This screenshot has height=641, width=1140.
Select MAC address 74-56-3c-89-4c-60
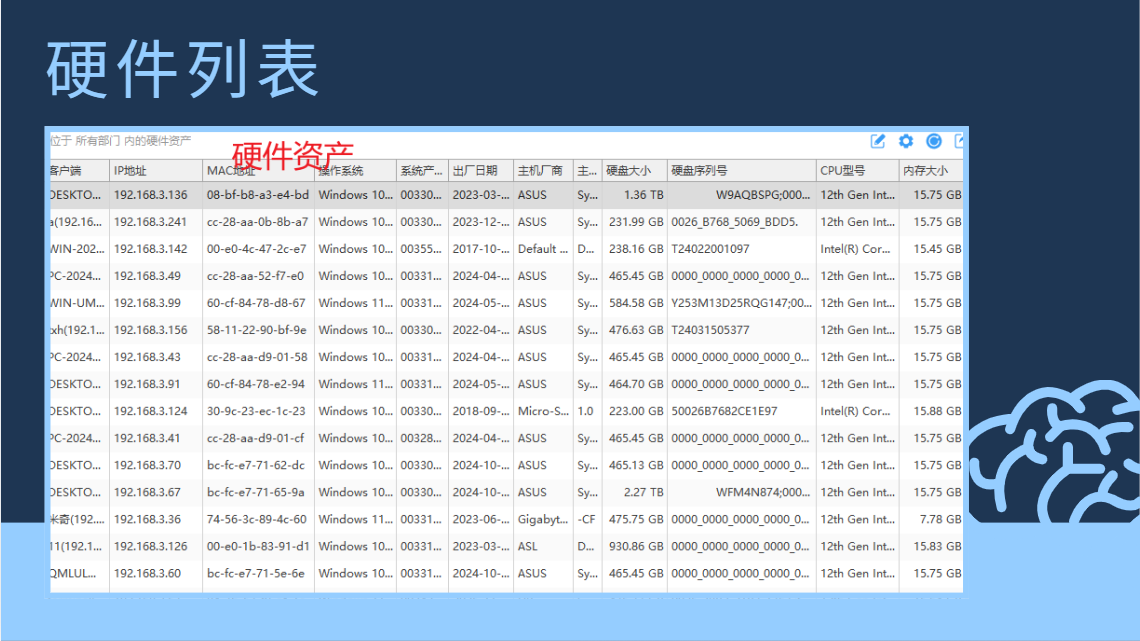click(257, 519)
